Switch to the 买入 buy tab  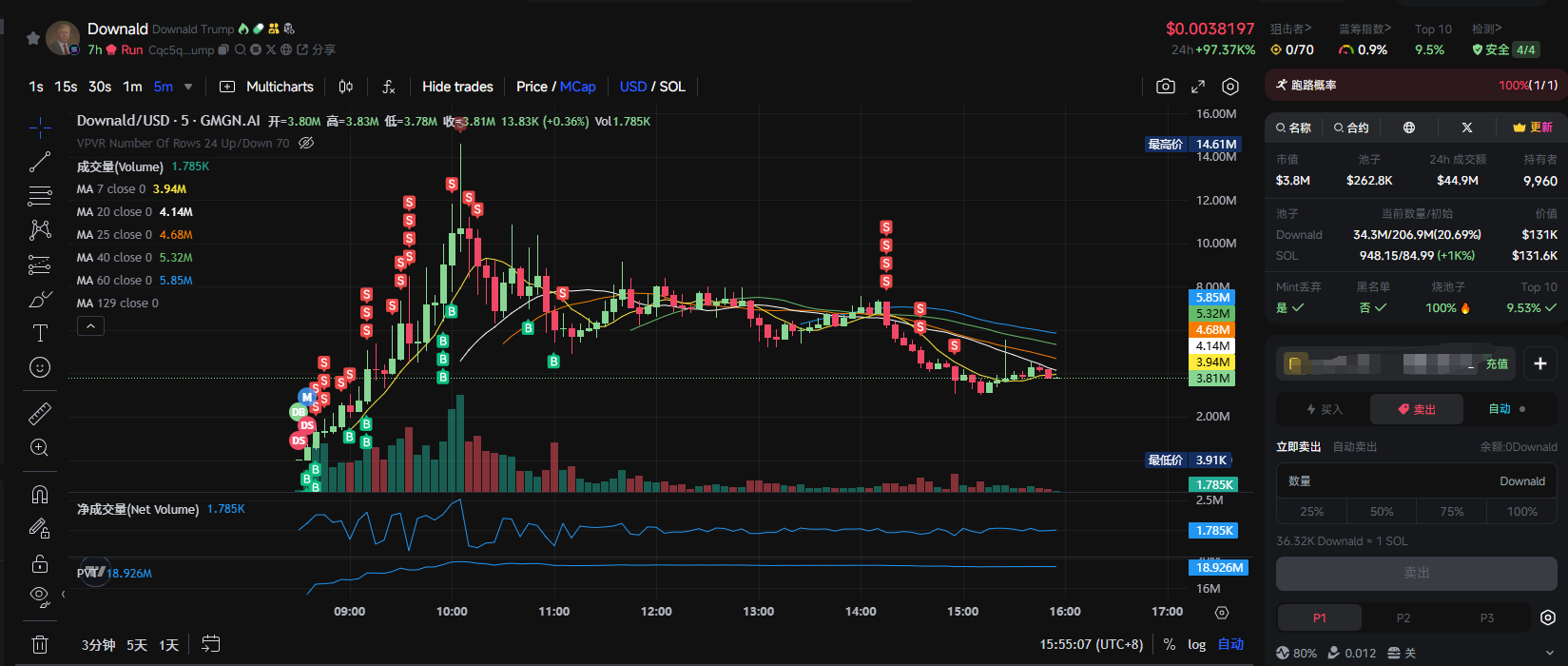pyautogui.click(x=1323, y=409)
